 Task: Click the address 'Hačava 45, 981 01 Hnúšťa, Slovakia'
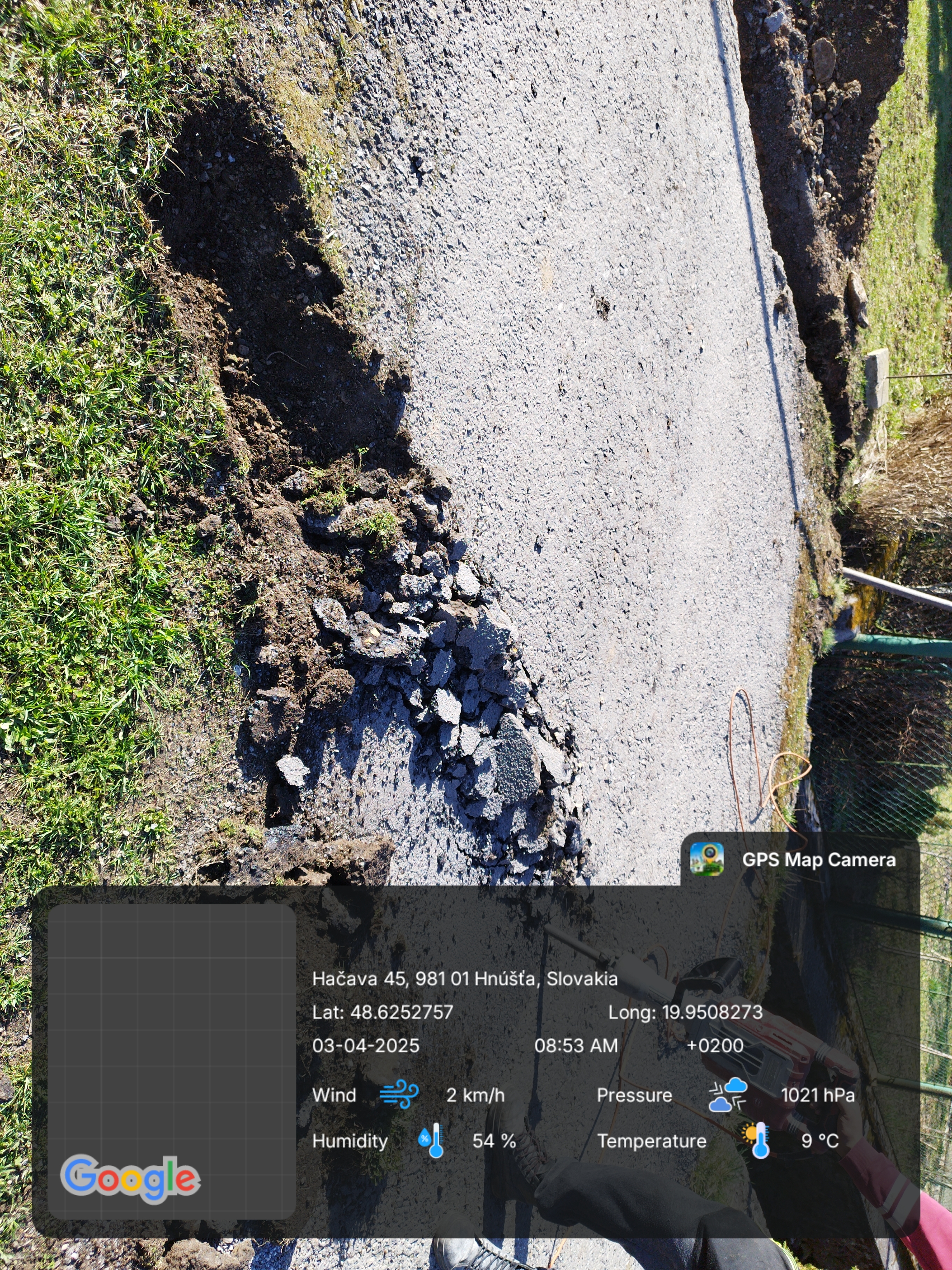click(465, 979)
